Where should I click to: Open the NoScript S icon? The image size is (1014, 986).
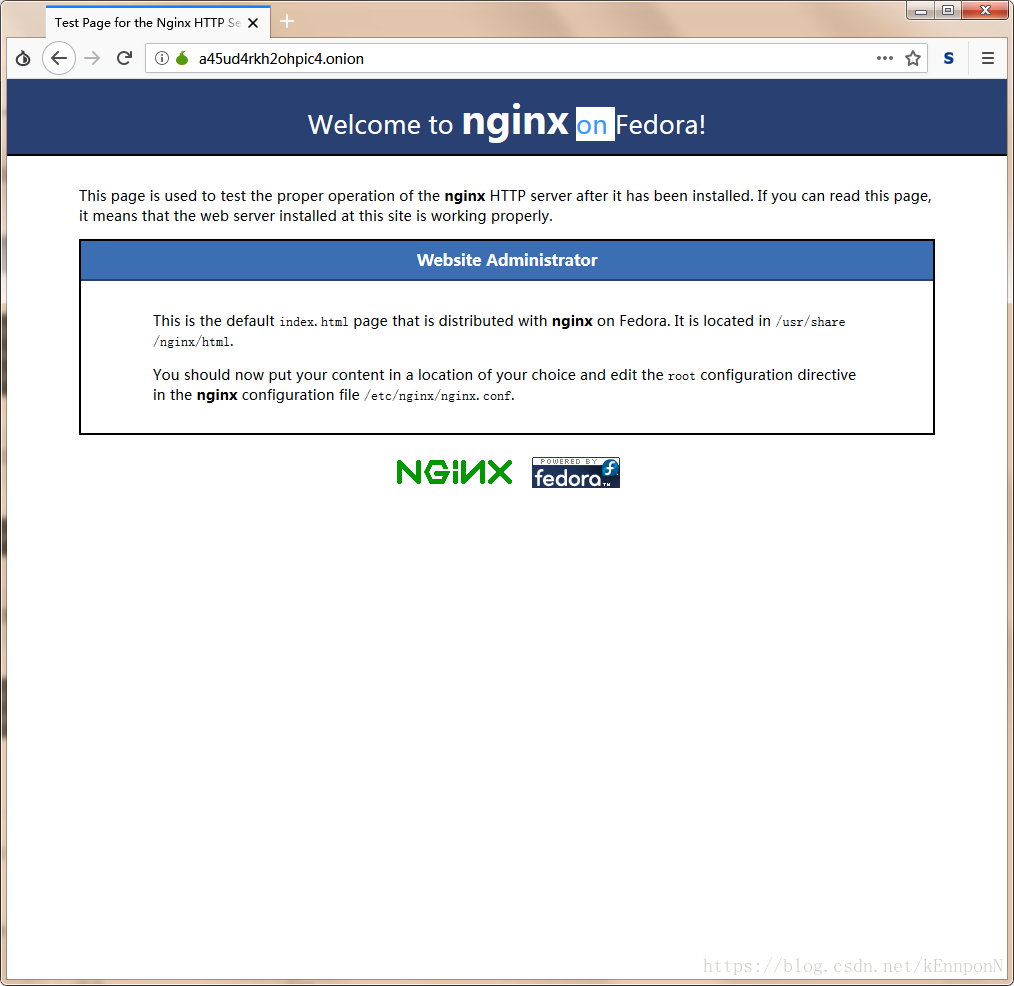point(949,58)
